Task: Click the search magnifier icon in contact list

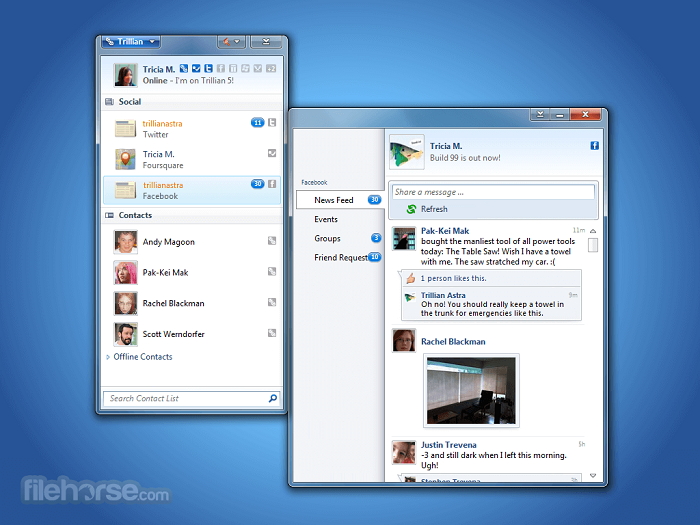Action: [x=273, y=399]
